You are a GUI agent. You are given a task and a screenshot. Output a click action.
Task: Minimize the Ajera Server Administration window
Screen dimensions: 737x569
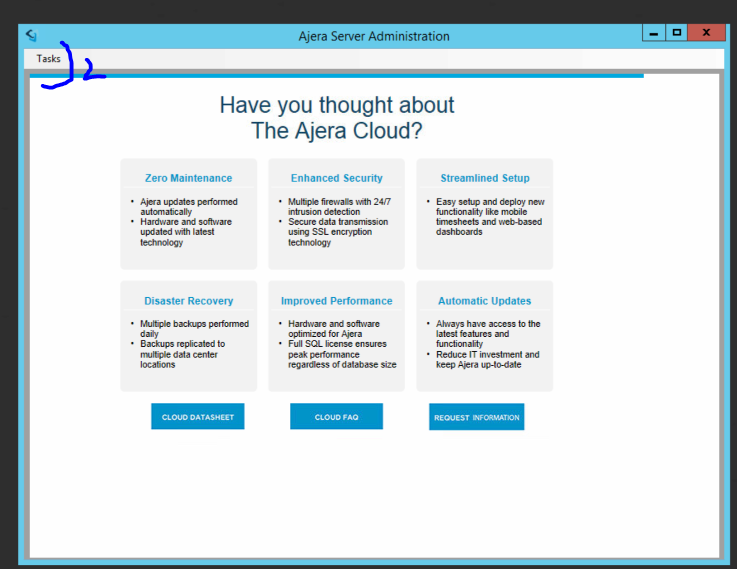click(x=653, y=33)
